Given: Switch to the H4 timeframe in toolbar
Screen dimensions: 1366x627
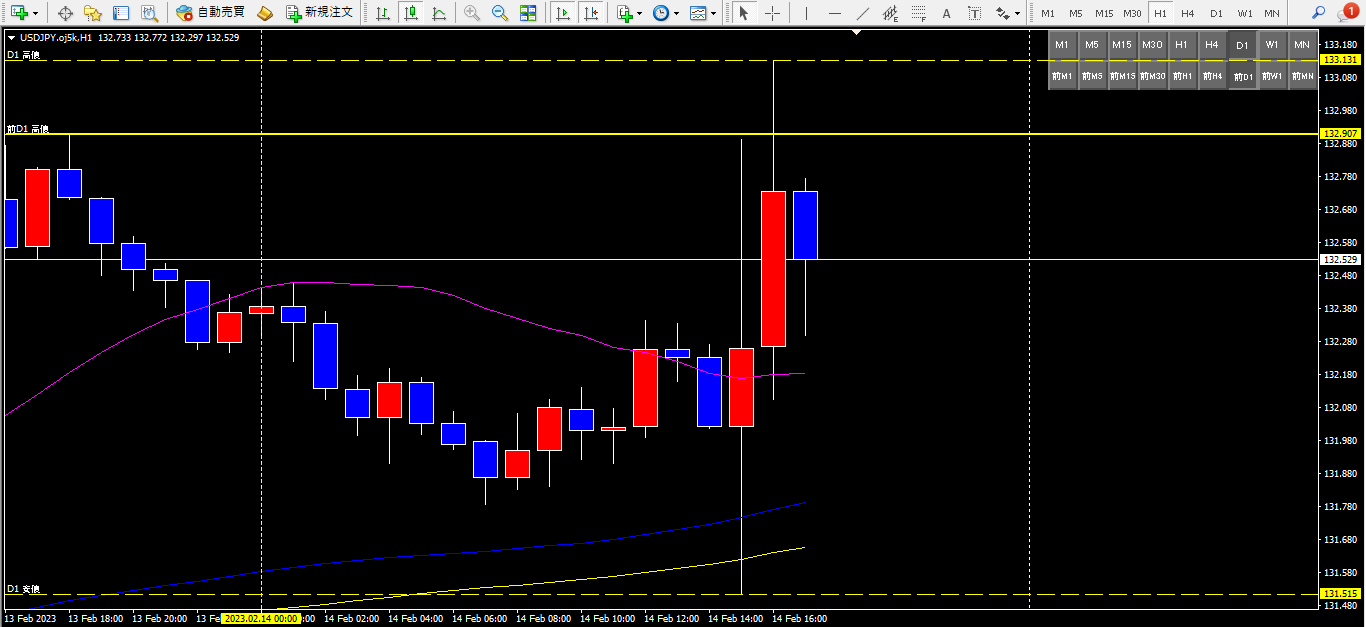Looking at the screenshot, I should (x=1187, y=13).
